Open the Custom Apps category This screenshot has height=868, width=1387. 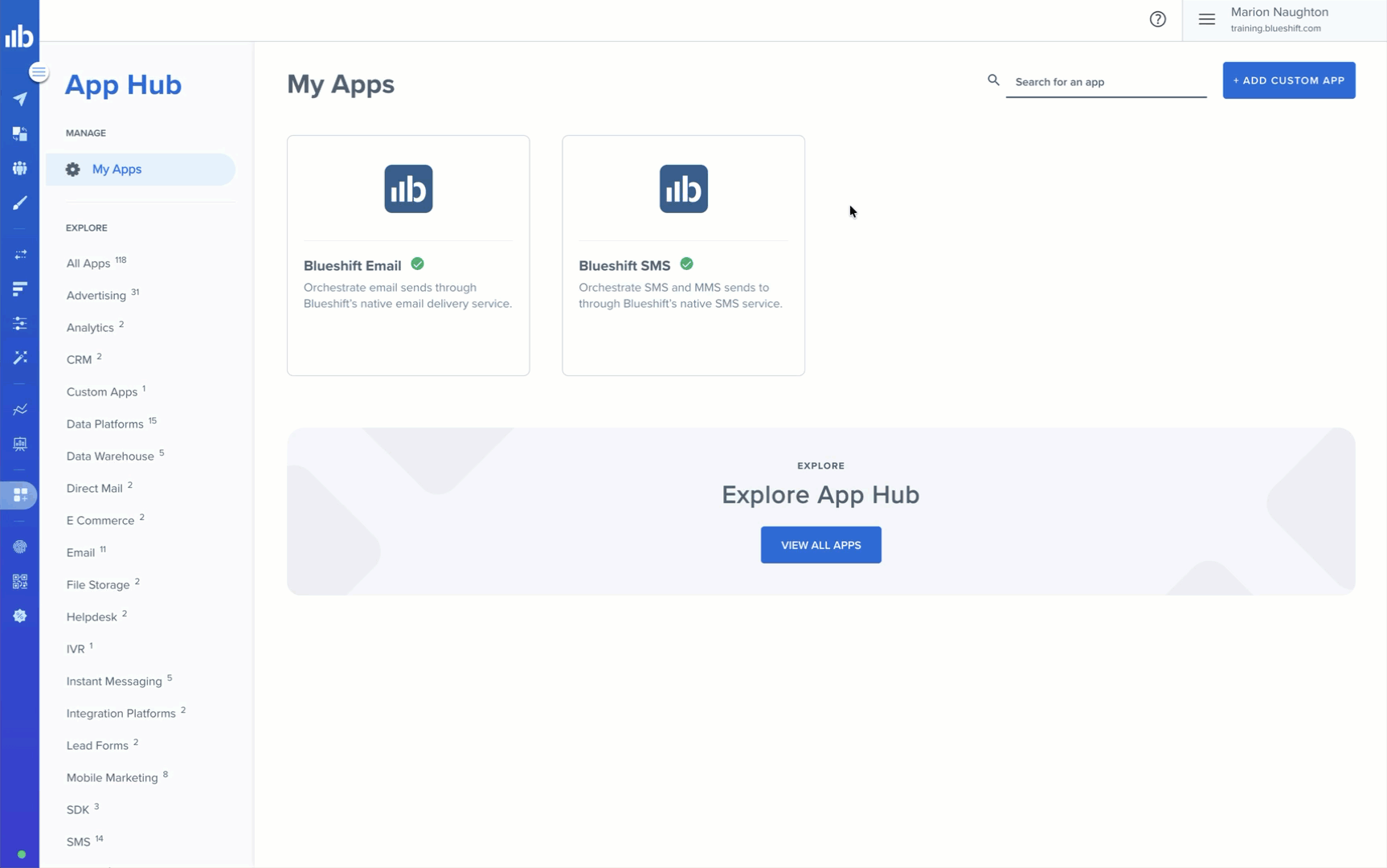point(106,391)
